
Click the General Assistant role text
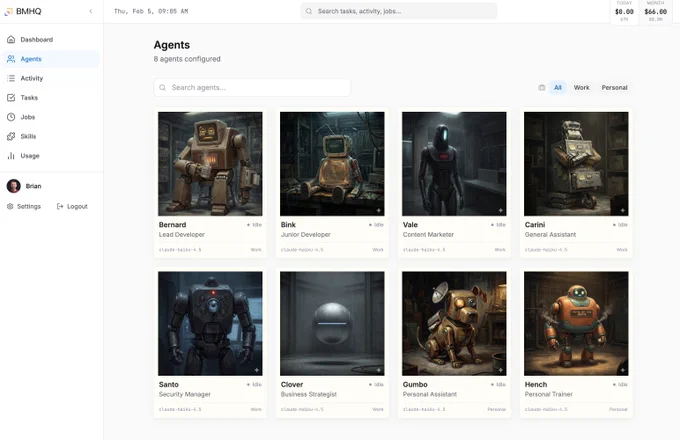coord(550,235)
